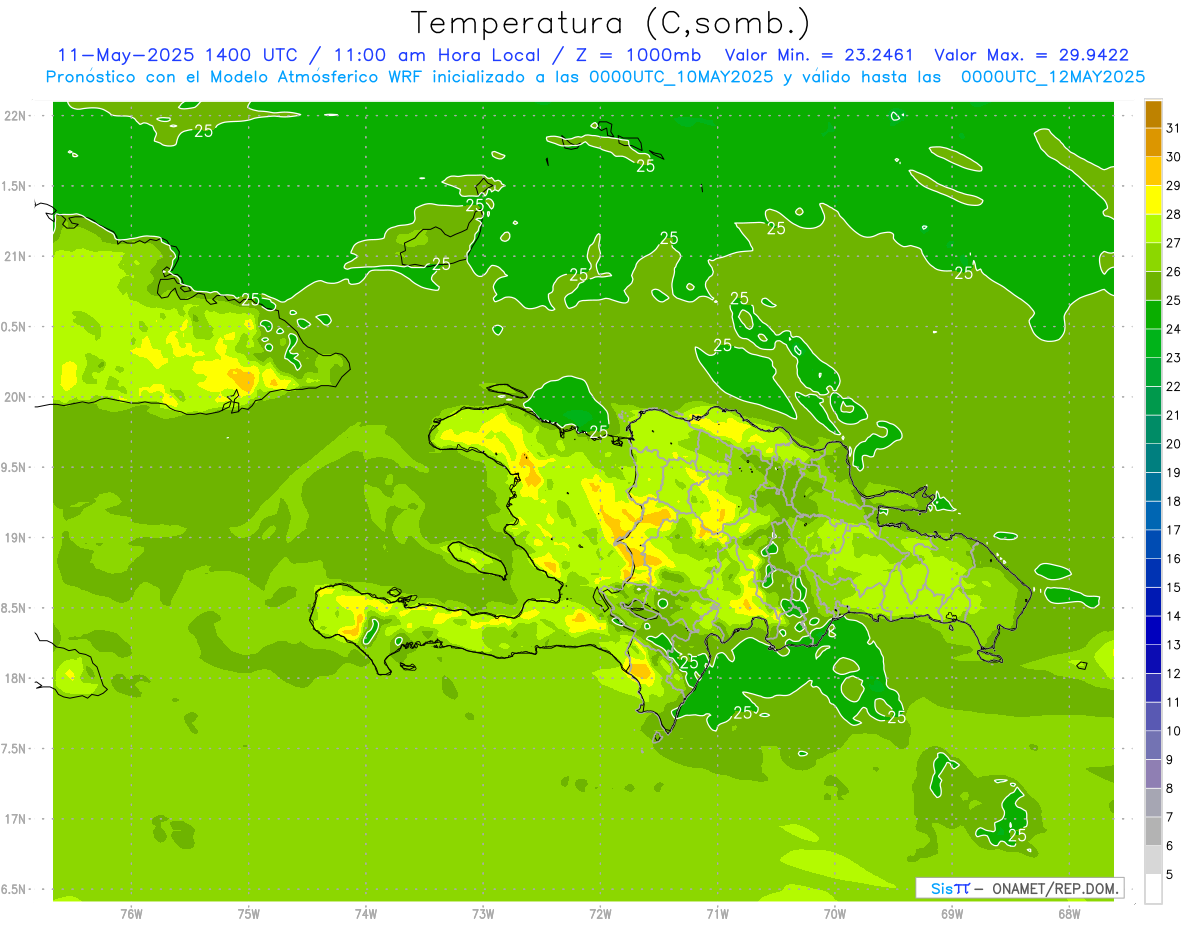The height and width of the screenshot is (927, 1200).
Task: Click the '70W' longitude axis label
Action: (835, 913)
